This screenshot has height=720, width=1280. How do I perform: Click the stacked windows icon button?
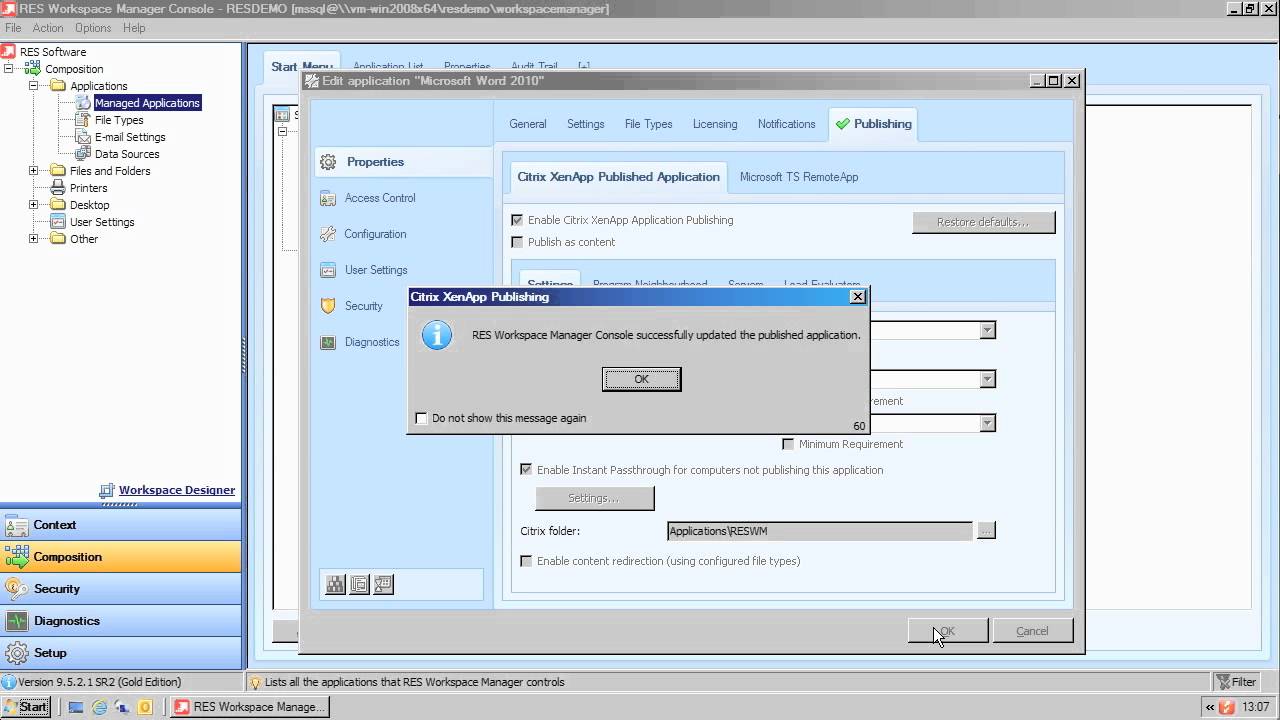359,584
